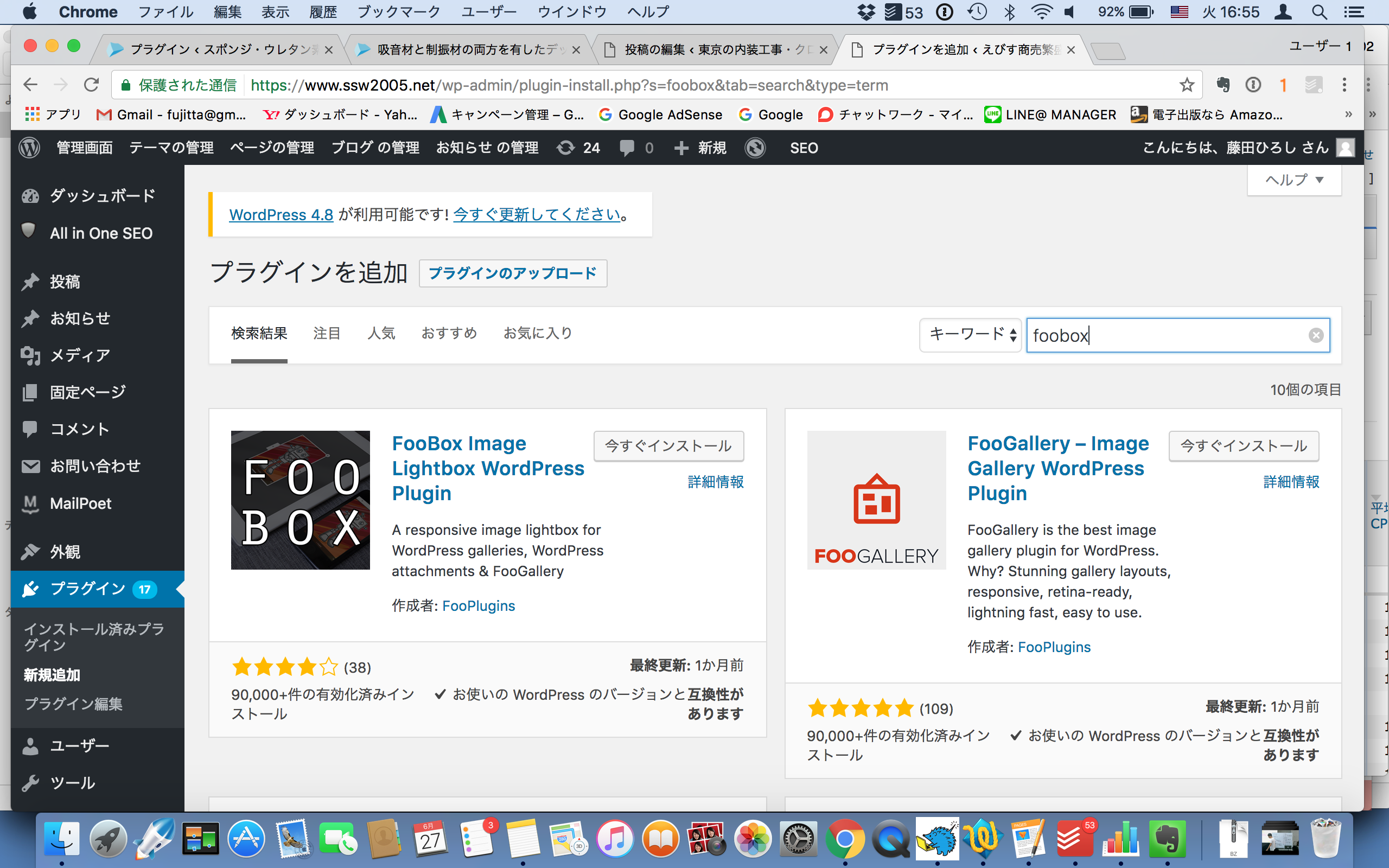
Task: Open FooPlugins author link under FooBox
Action: [x=479, y=605]
